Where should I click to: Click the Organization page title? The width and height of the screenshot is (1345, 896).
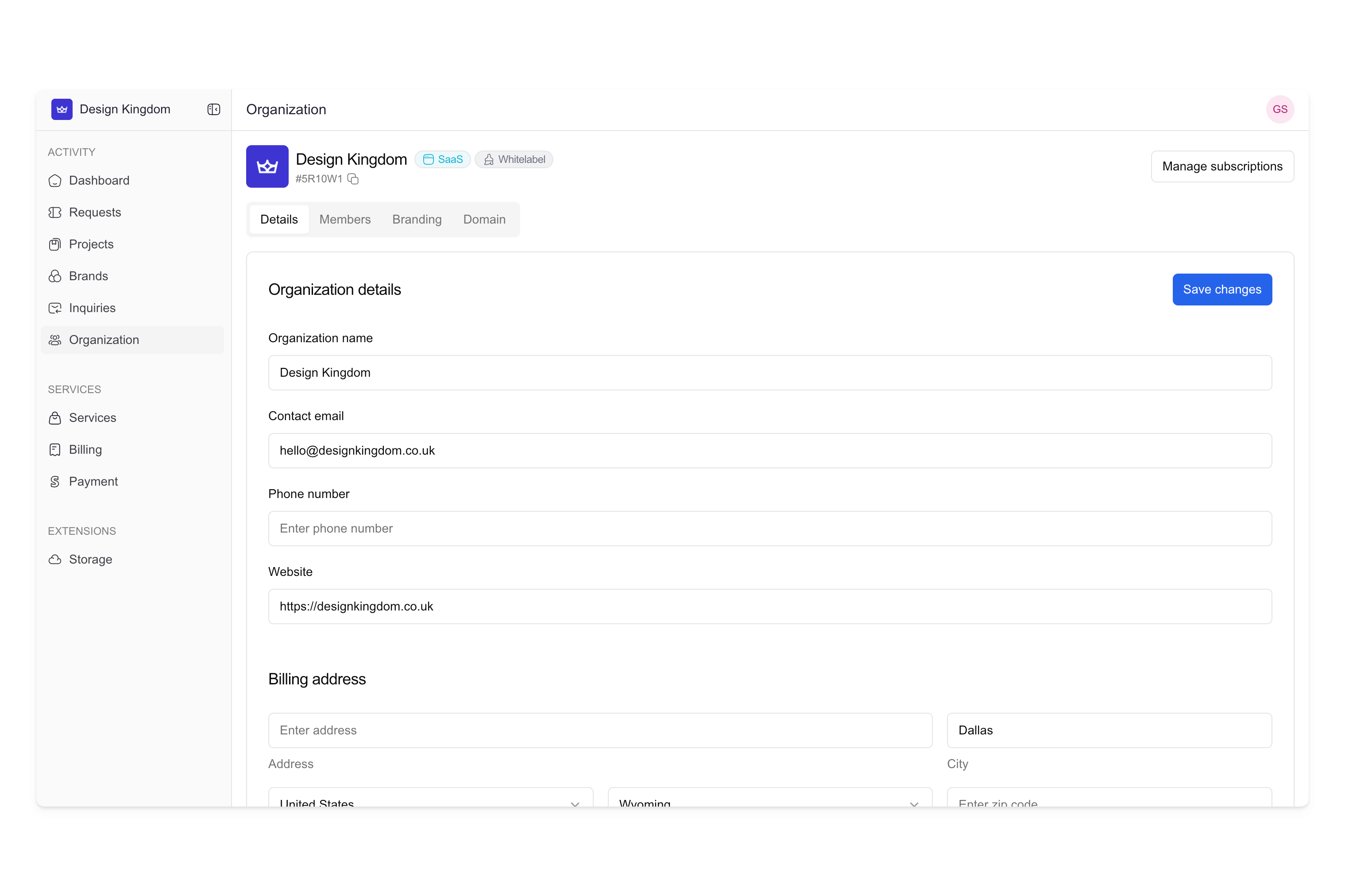coord(286,109)
